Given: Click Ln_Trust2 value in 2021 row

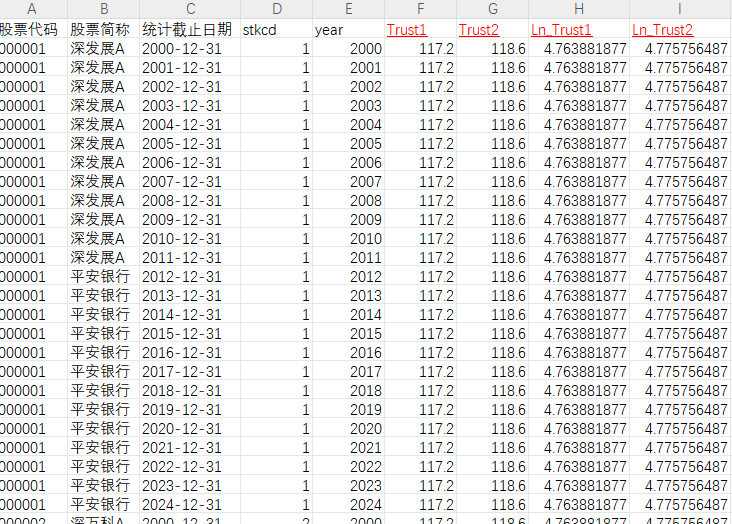Looking at the screenshot, I should pyautogui.click(x=680, y=447).
